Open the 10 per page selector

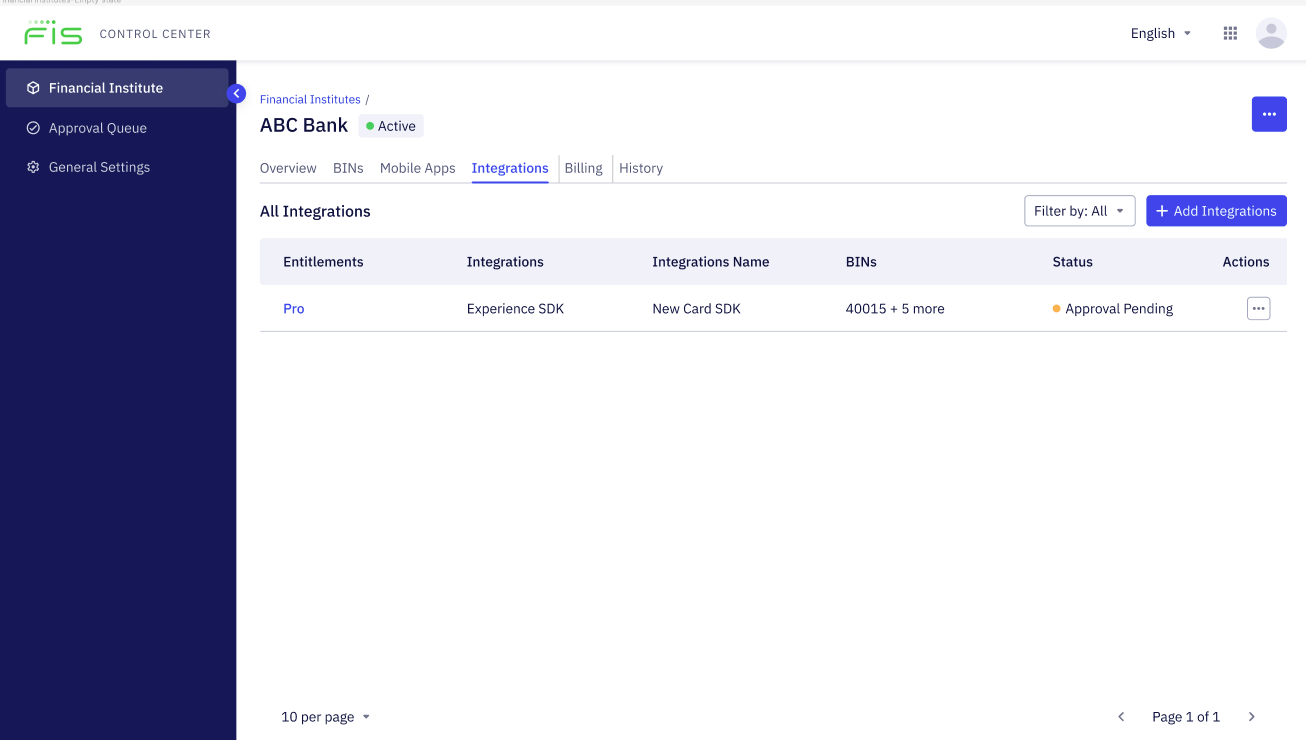pyautogui.click(x=325, y=716)
